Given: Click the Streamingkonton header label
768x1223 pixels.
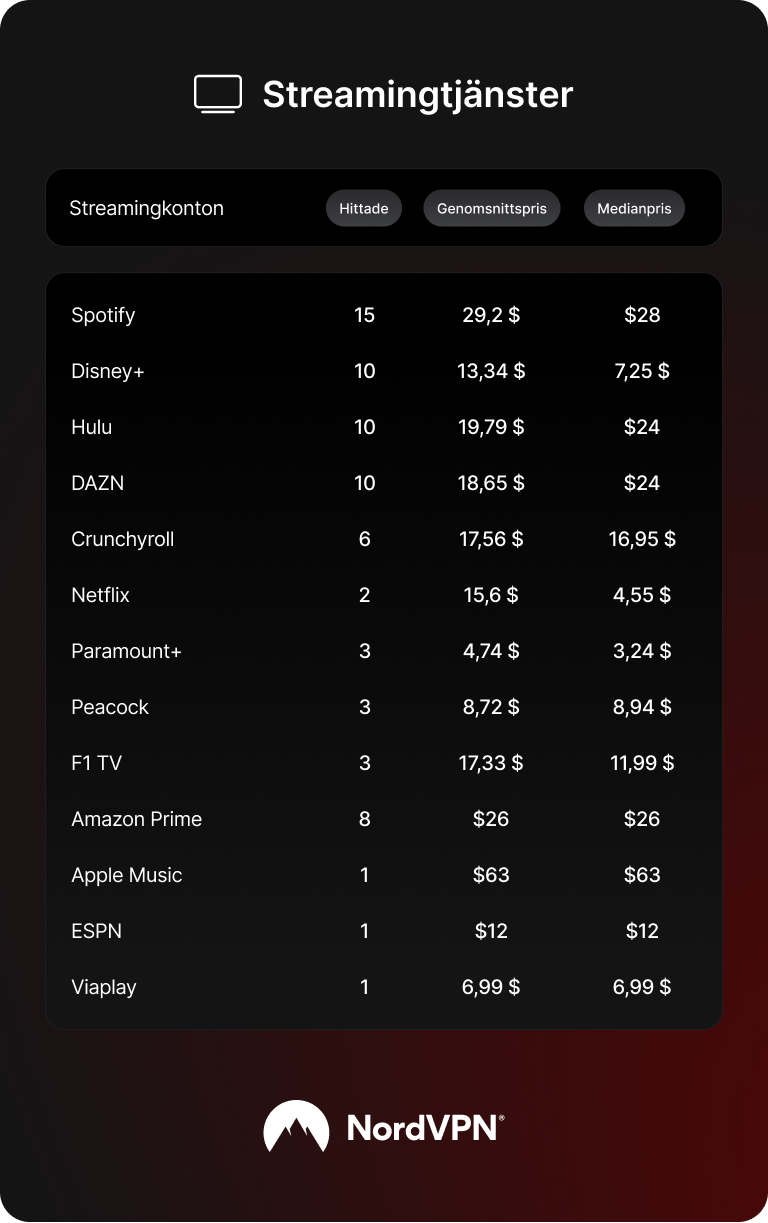Looking at the screenshot, I should pos(146,209).
